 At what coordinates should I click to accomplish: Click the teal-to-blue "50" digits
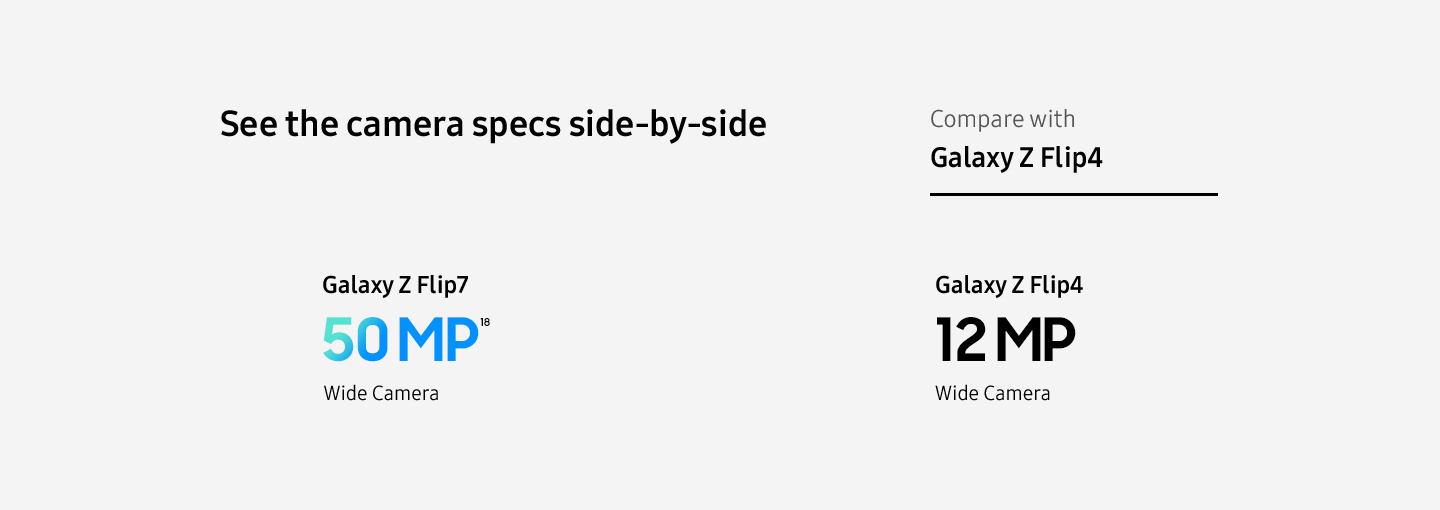[355, 340]
